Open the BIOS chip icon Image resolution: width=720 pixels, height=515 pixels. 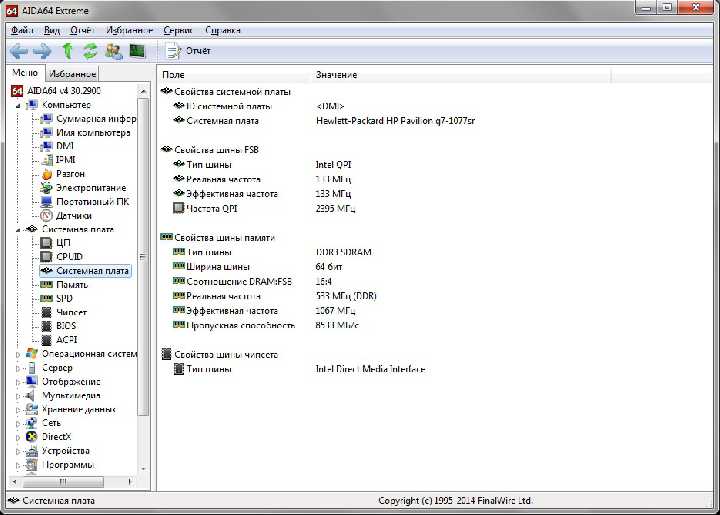46,326
